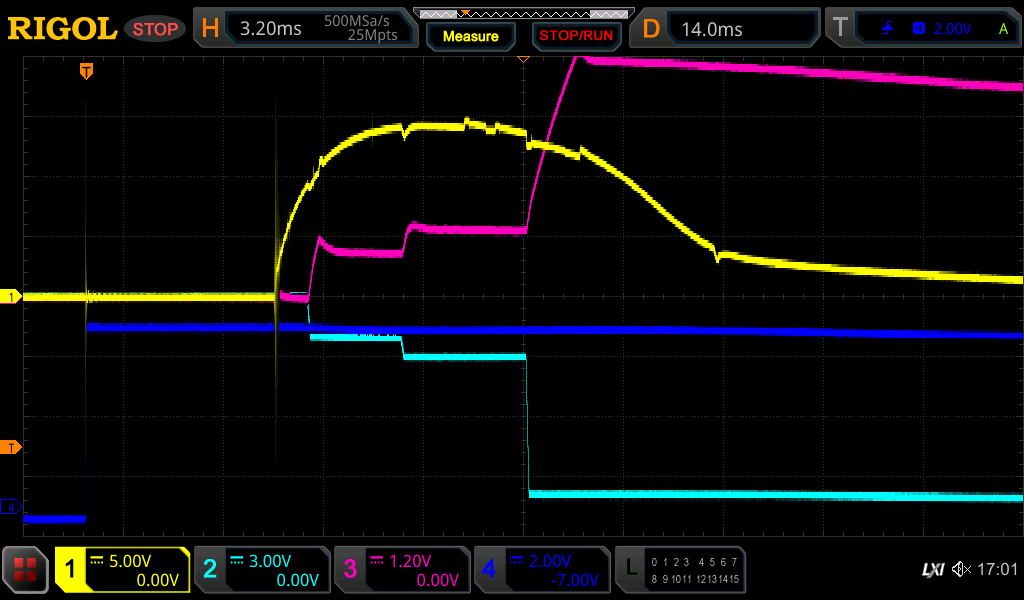Click the orange trigger level marker on left edge
Screen dimensions: 1024x600
tap(12, 447)
